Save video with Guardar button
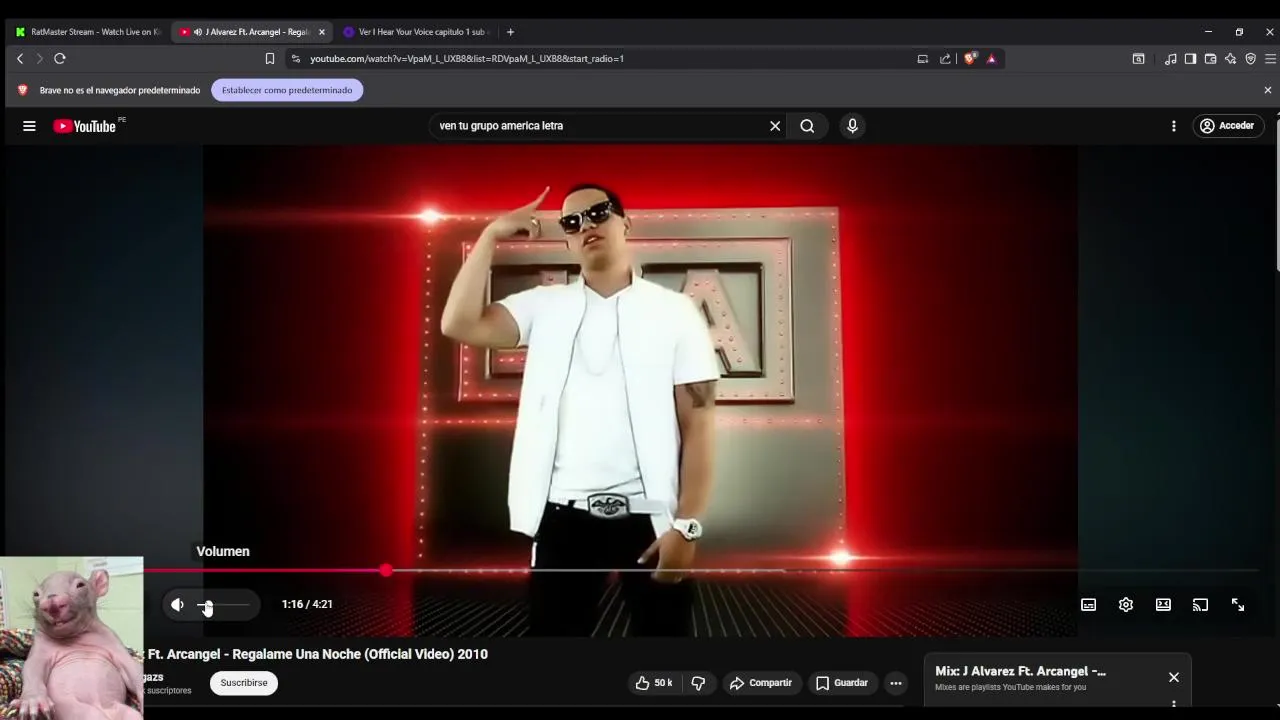 point(841,683)
